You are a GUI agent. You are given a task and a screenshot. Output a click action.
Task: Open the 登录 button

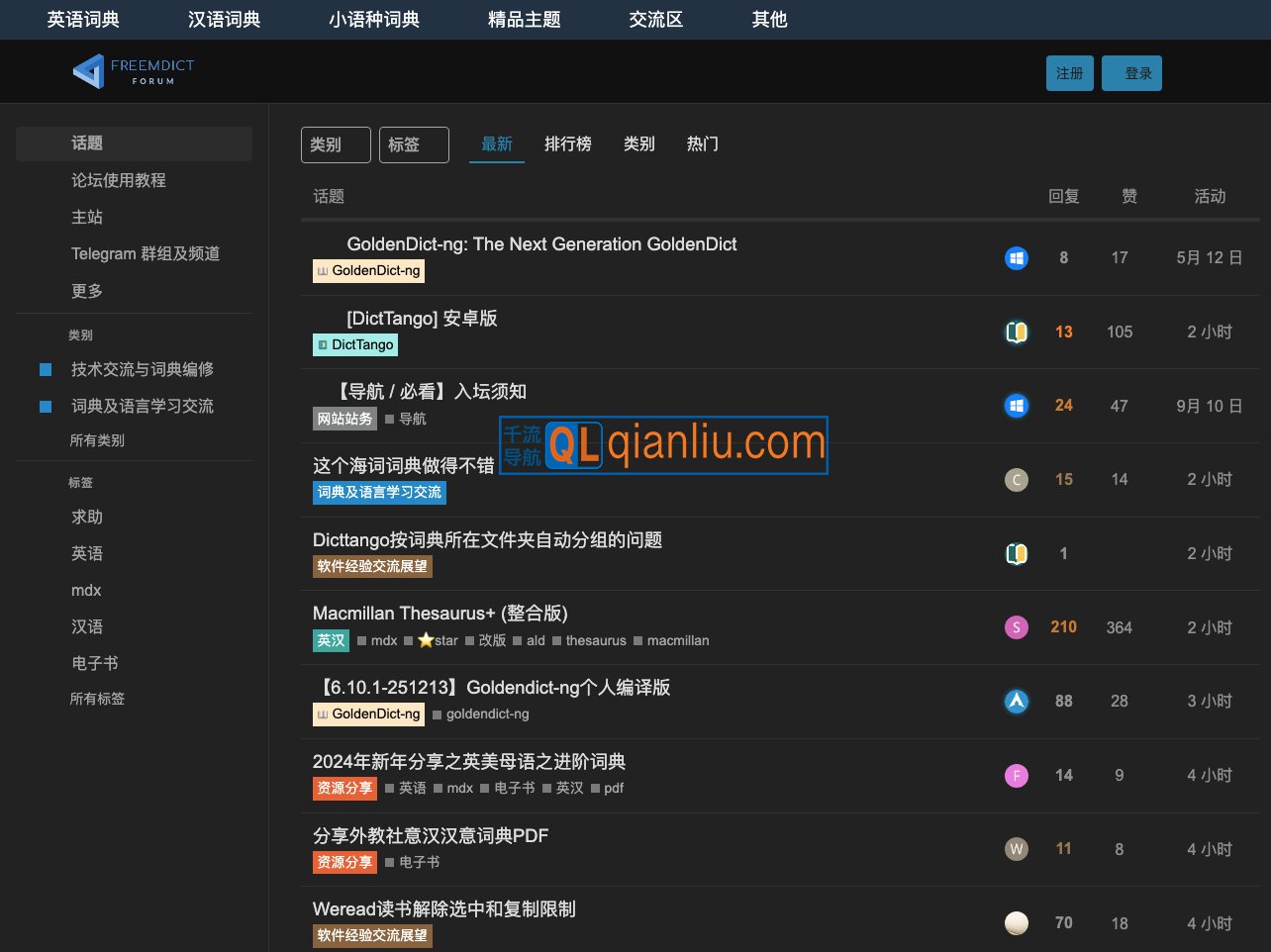point(1131,72)
